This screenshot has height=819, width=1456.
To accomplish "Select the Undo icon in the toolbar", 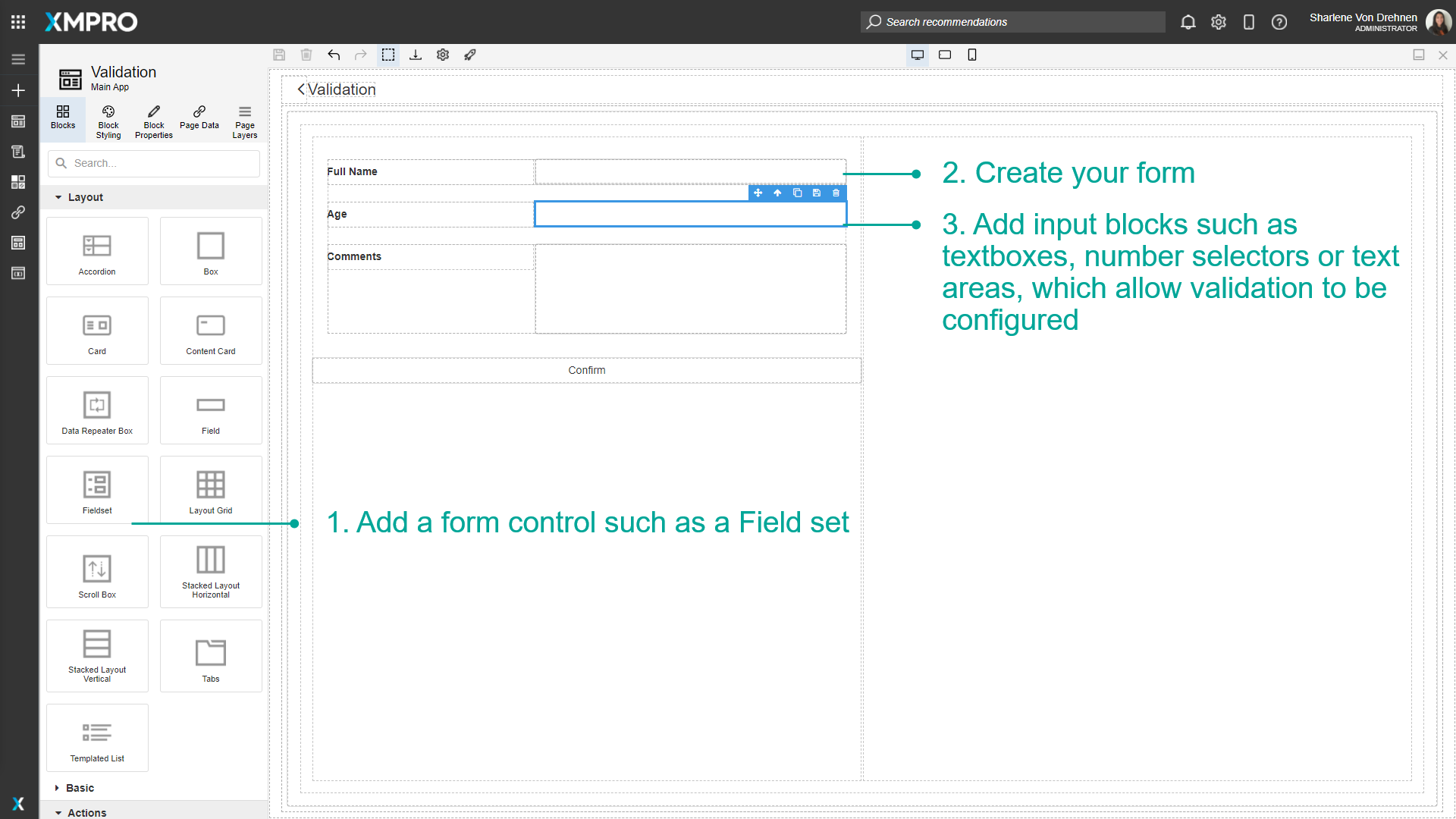I will pyautogui.click(x=334, y=55).
